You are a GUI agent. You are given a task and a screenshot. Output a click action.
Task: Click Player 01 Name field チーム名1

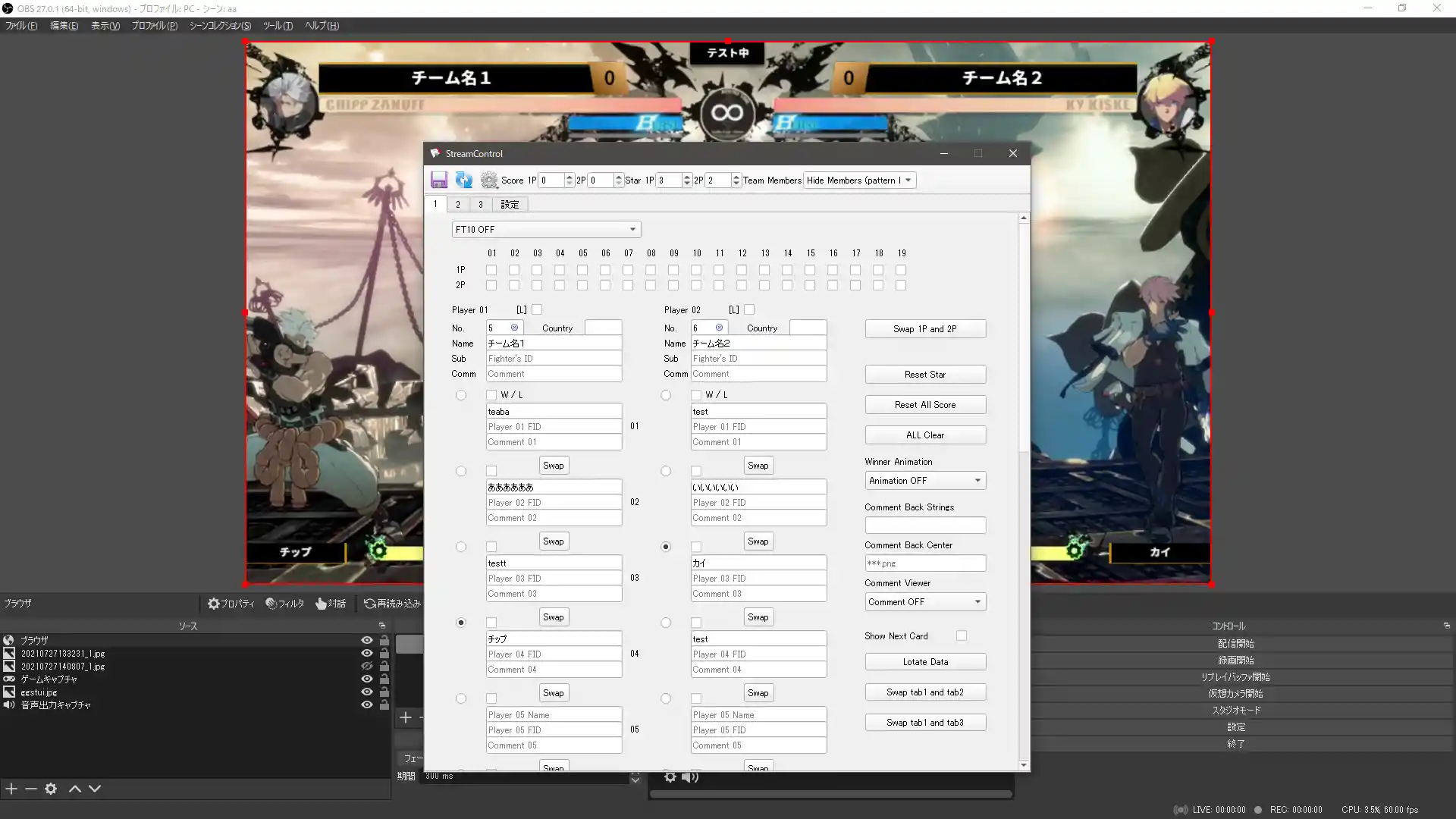pos(554,344)
